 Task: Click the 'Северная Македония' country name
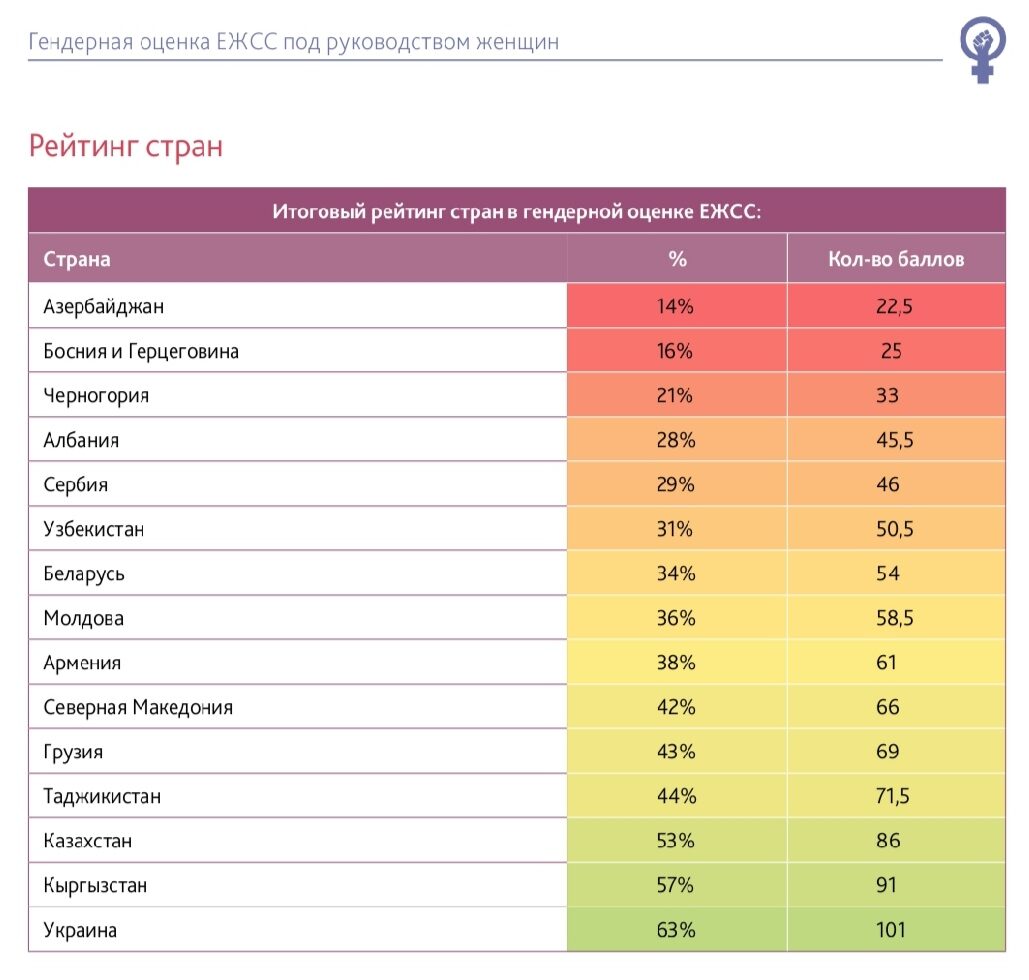pos(138,708)
